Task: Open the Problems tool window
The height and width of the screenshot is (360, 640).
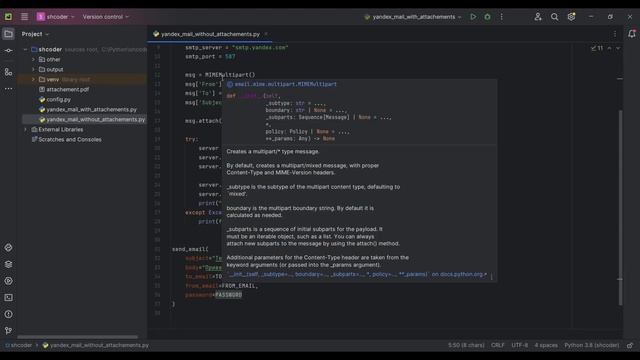Action: click(8, 314)
